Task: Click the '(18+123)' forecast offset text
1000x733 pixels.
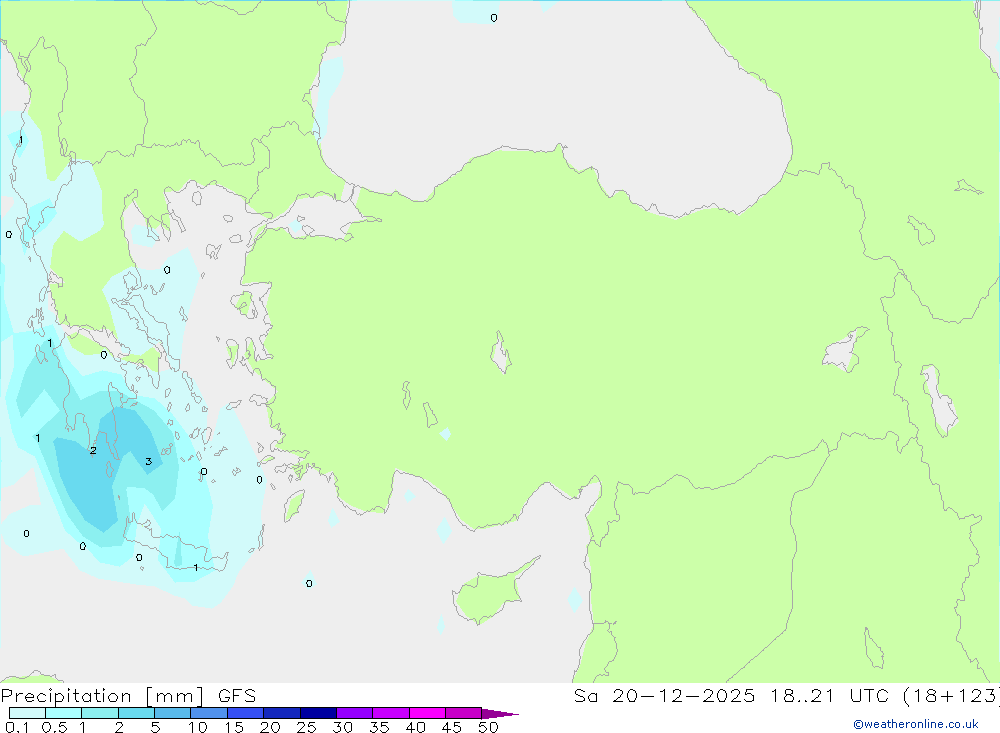Action: (950, 696)
